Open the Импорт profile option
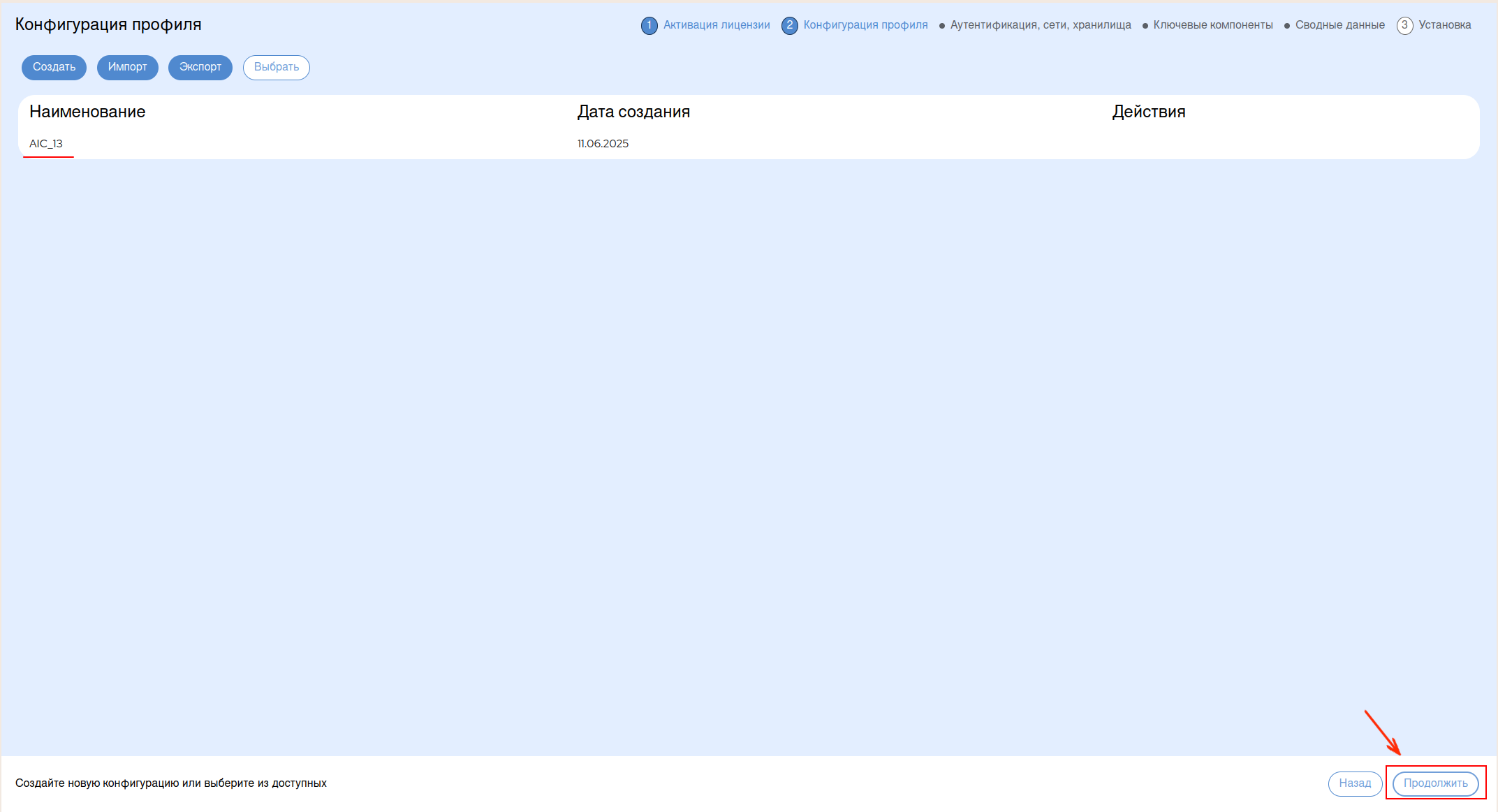Viewport: 1498px width, 812px height. pyautogui.click(x=128, y=67)
